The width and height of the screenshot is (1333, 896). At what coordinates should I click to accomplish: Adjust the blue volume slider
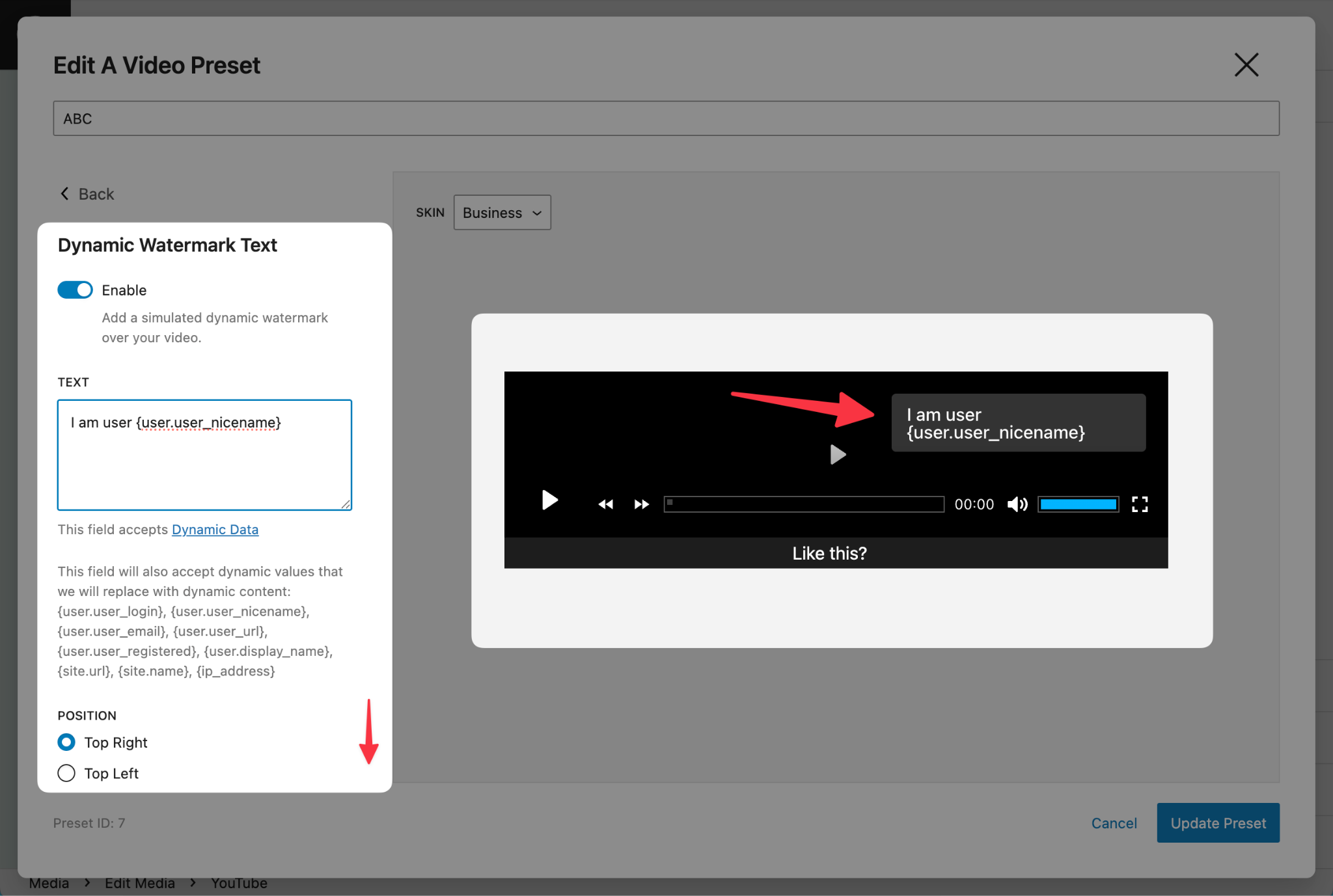click(1078, 504)
